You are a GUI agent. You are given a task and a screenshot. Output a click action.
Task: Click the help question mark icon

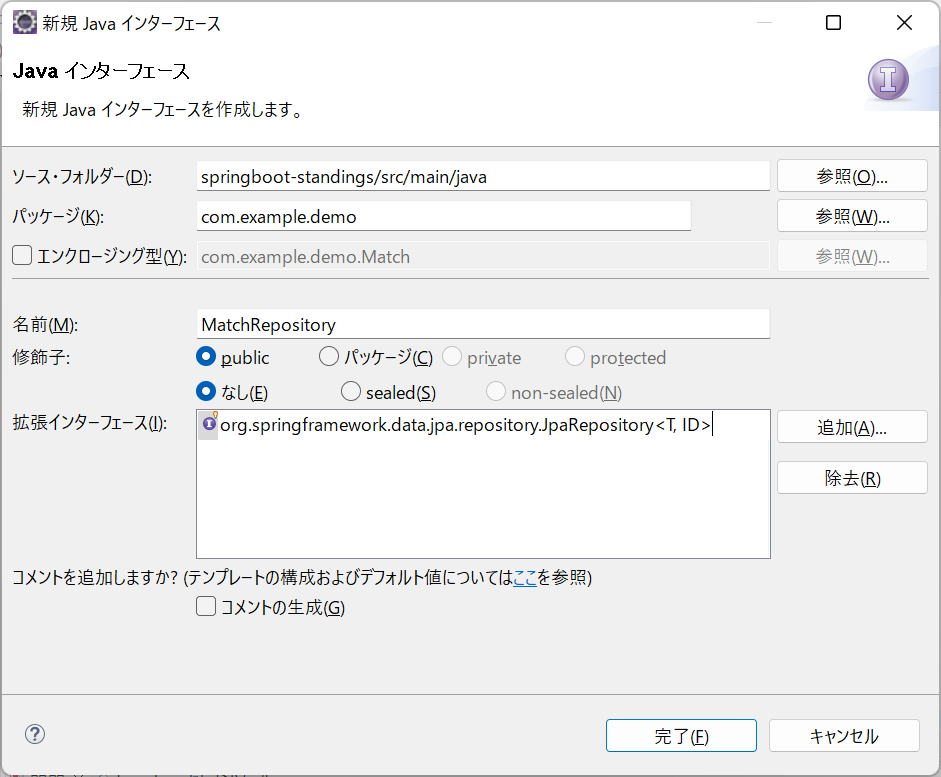point(35,734)
